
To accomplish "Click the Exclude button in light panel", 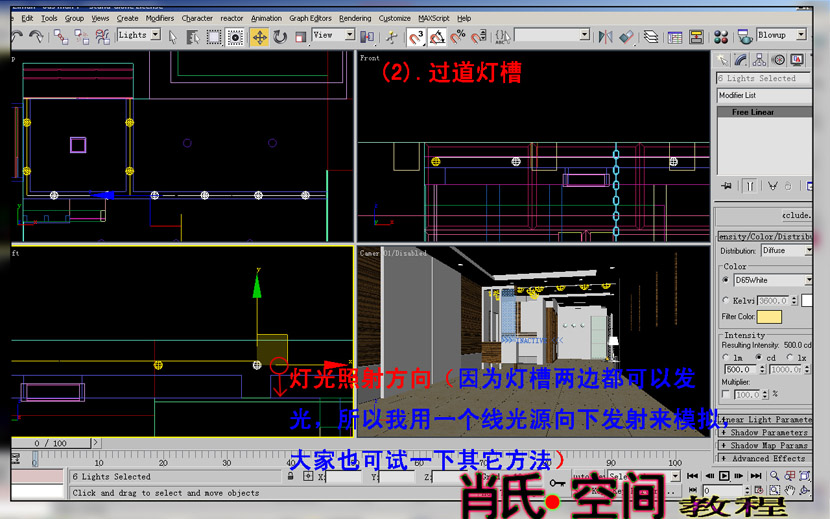I will tap(797, 215).
